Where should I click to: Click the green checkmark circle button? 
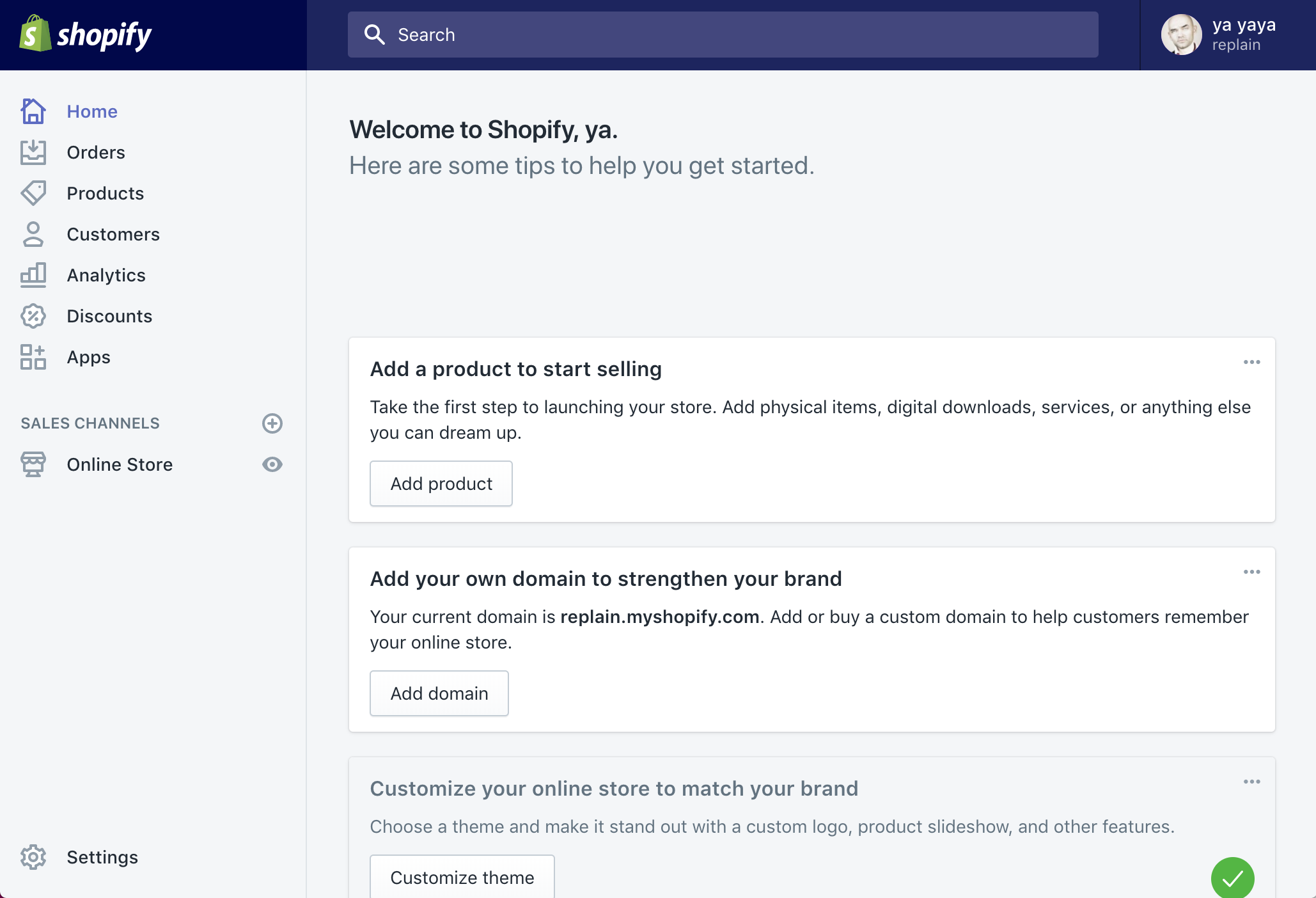click(1232, 878)
